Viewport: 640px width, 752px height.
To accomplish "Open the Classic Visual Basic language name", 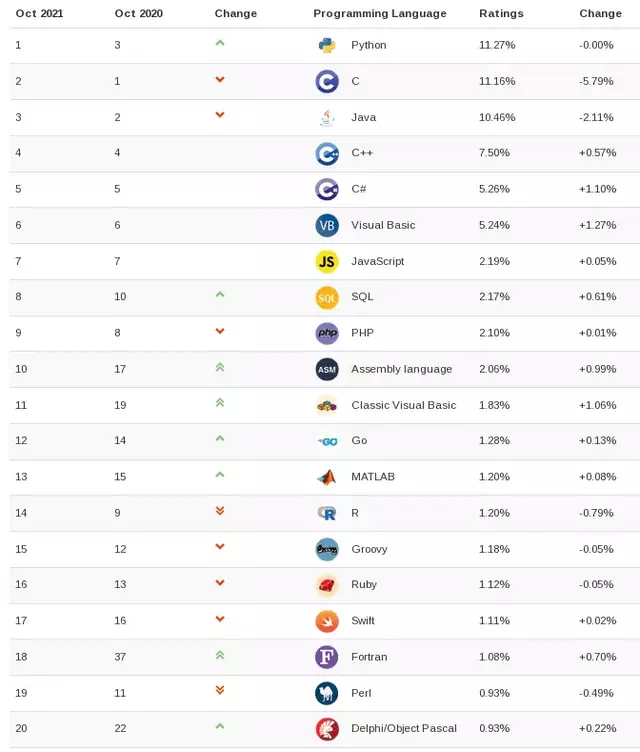I will pyautogui.click(x=403, y=405).
